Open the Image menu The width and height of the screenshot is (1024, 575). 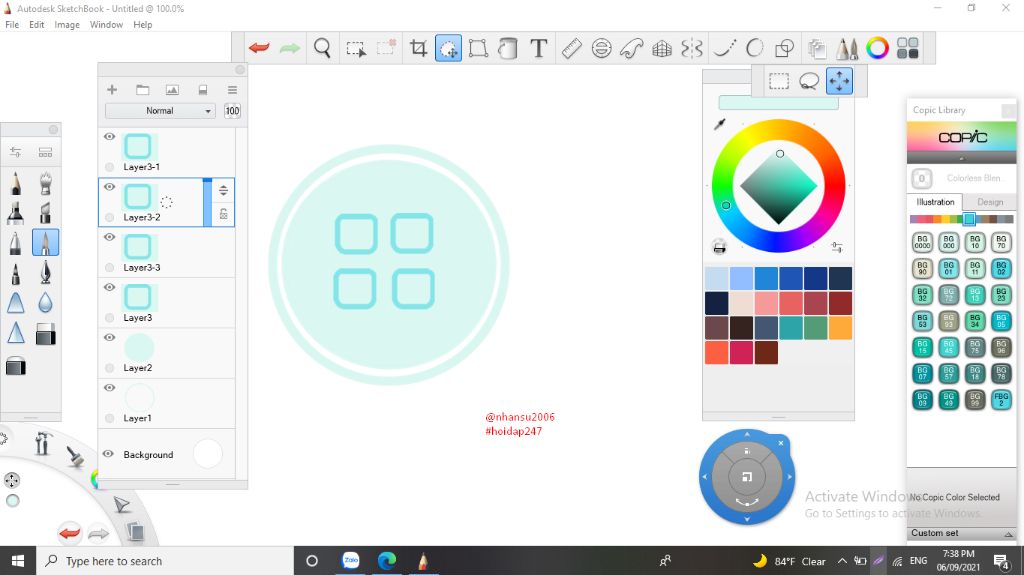[x=67, y=25]
